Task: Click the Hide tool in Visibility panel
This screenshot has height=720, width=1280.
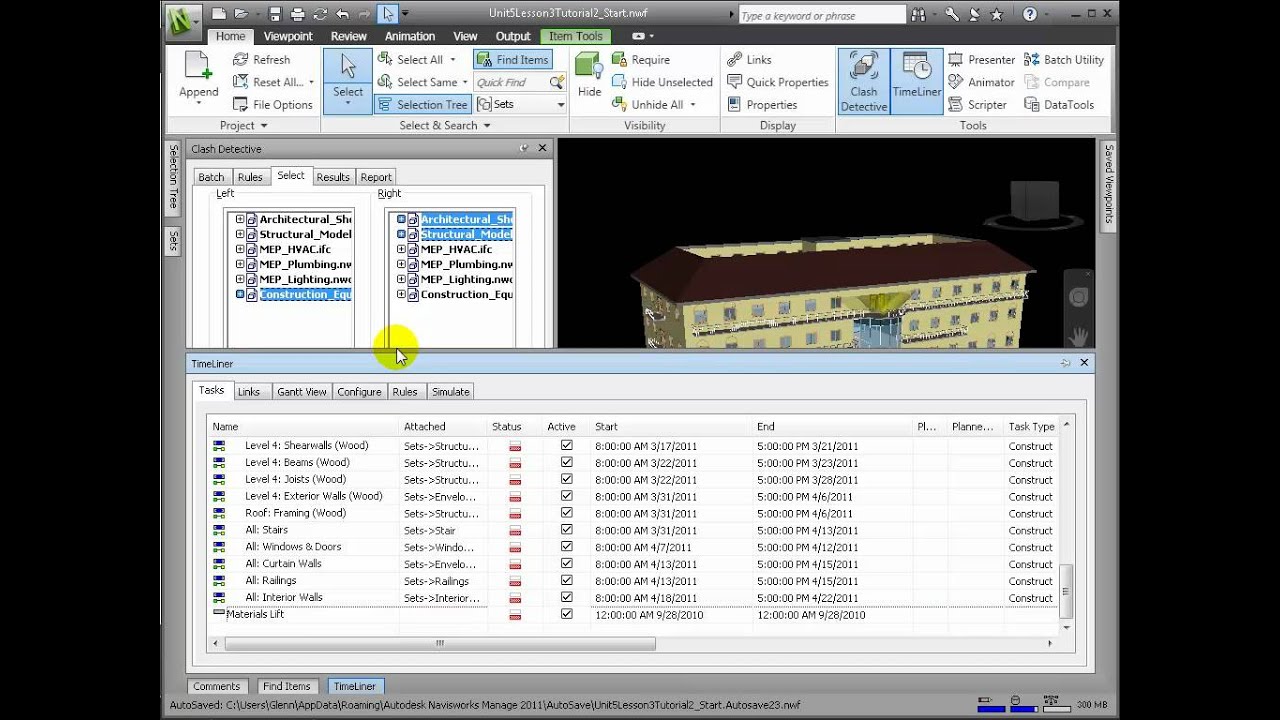Action: pos(590,77)
